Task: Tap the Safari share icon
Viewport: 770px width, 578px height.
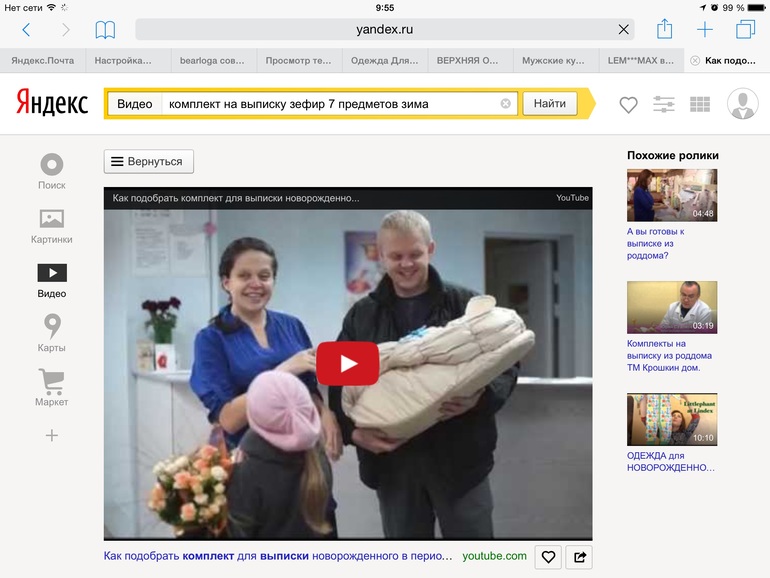Action: coord(664,29)
